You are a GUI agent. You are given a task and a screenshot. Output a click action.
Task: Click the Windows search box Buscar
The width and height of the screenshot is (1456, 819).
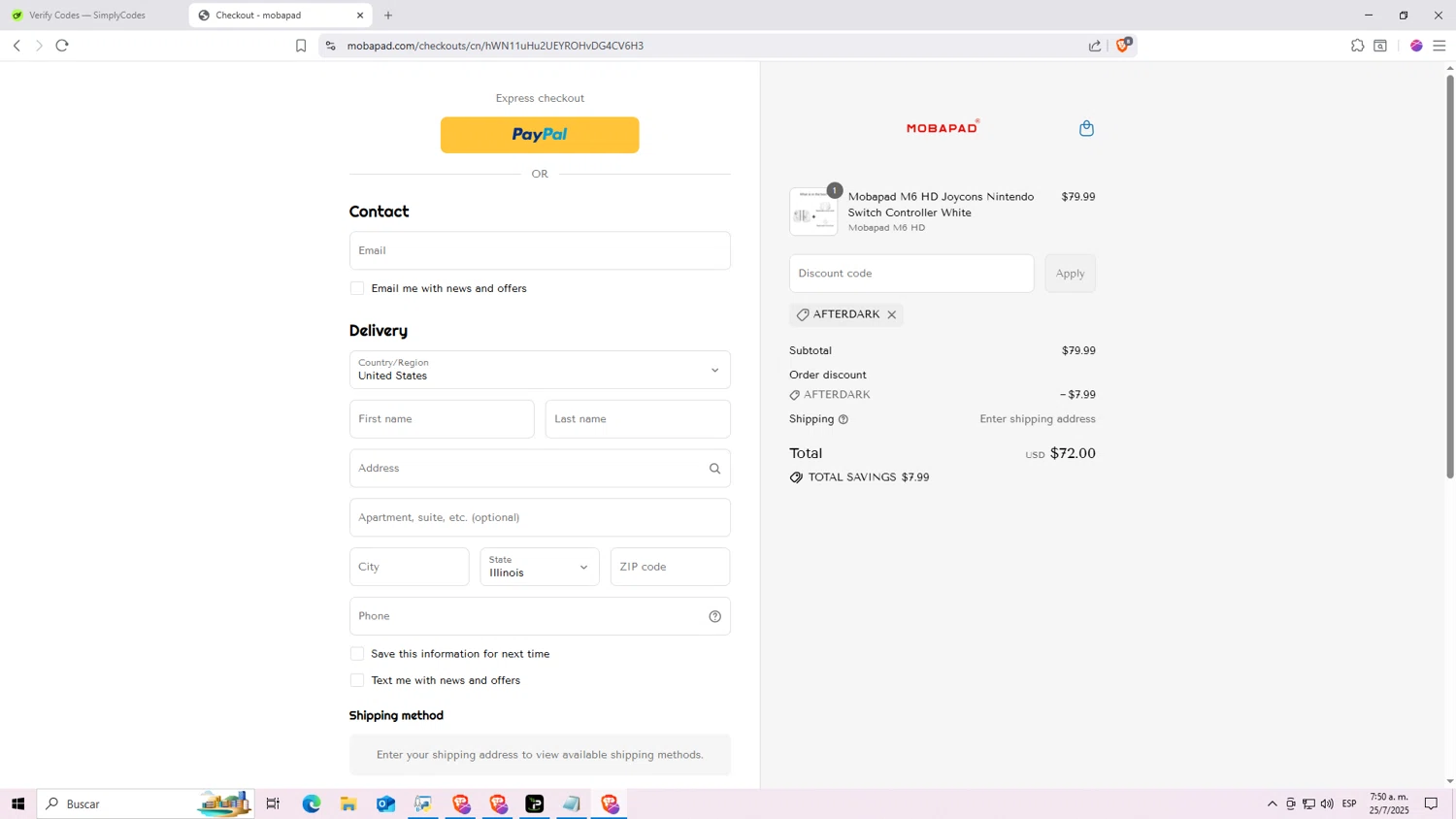tap(146, 803)
